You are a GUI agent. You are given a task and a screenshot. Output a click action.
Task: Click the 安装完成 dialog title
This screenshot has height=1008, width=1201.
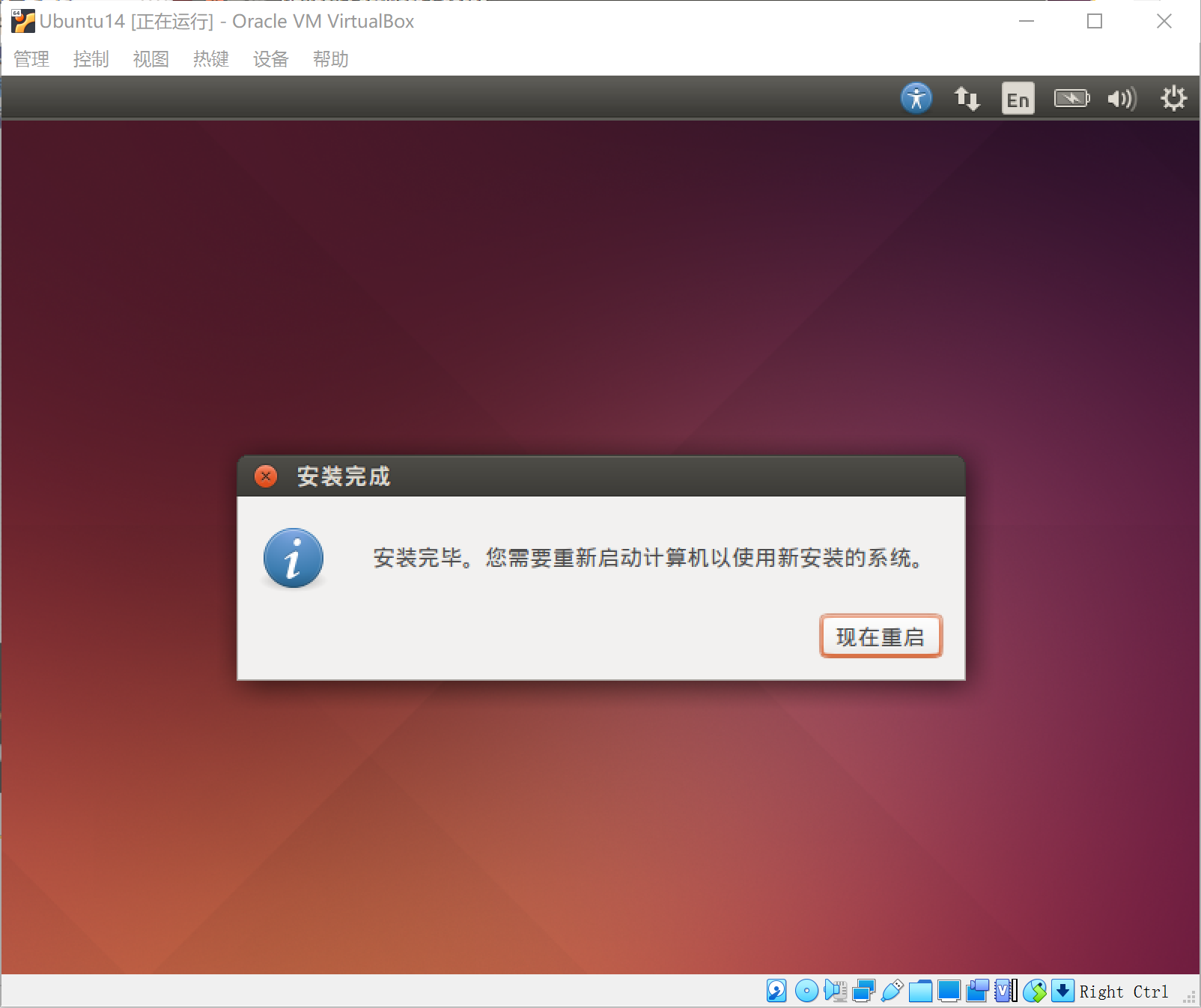[x=344, y=476]
